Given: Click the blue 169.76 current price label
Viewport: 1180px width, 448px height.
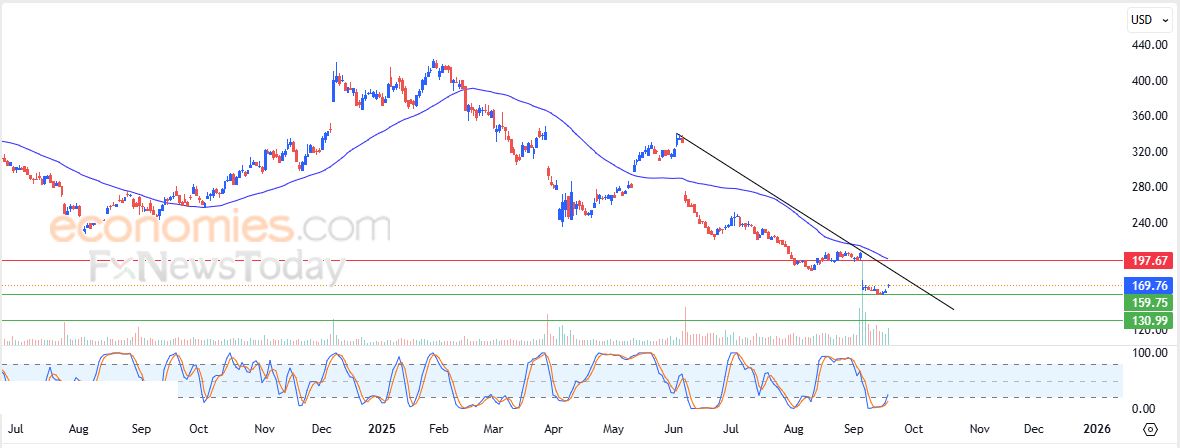Looking at the screenshot, I should (1148, 285).
